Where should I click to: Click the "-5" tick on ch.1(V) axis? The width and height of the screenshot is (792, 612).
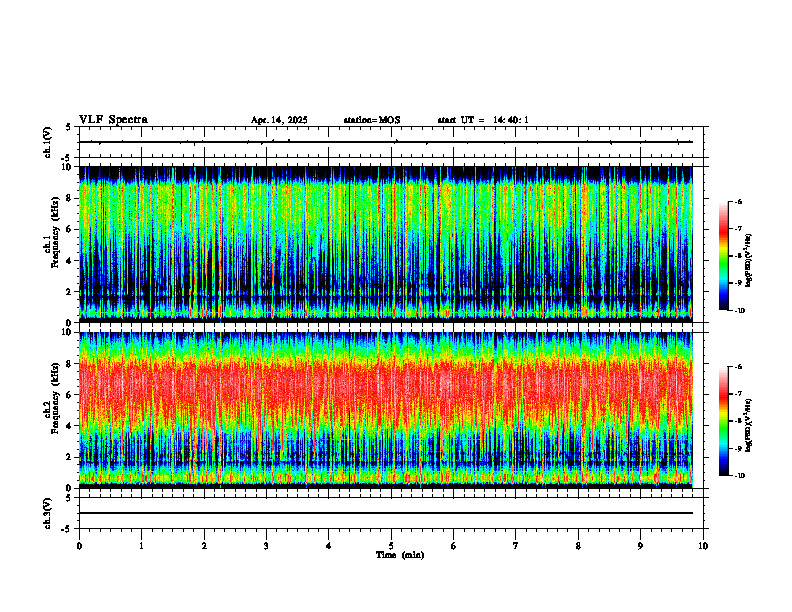coord(67,158)
